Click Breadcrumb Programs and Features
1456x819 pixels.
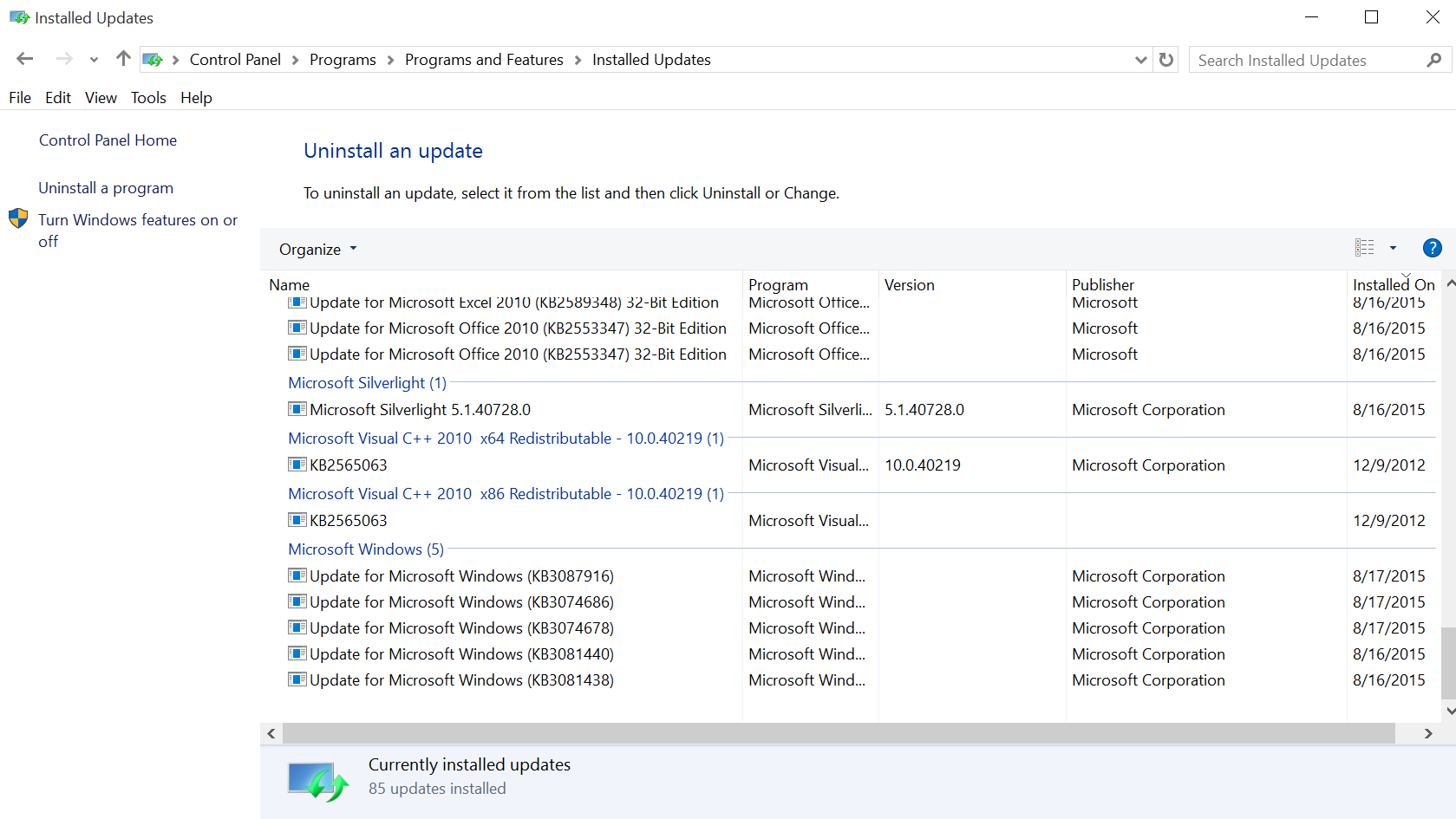tap(484, 60)
